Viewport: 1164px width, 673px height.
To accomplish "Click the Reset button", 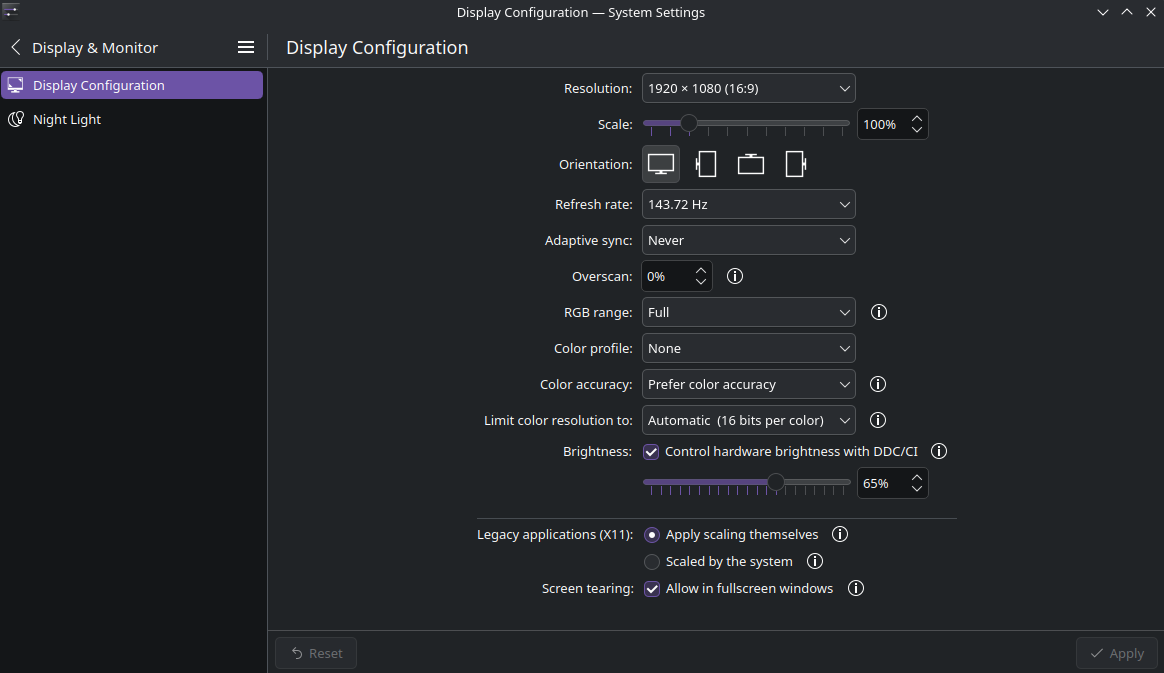I will [x=315, y=653].
